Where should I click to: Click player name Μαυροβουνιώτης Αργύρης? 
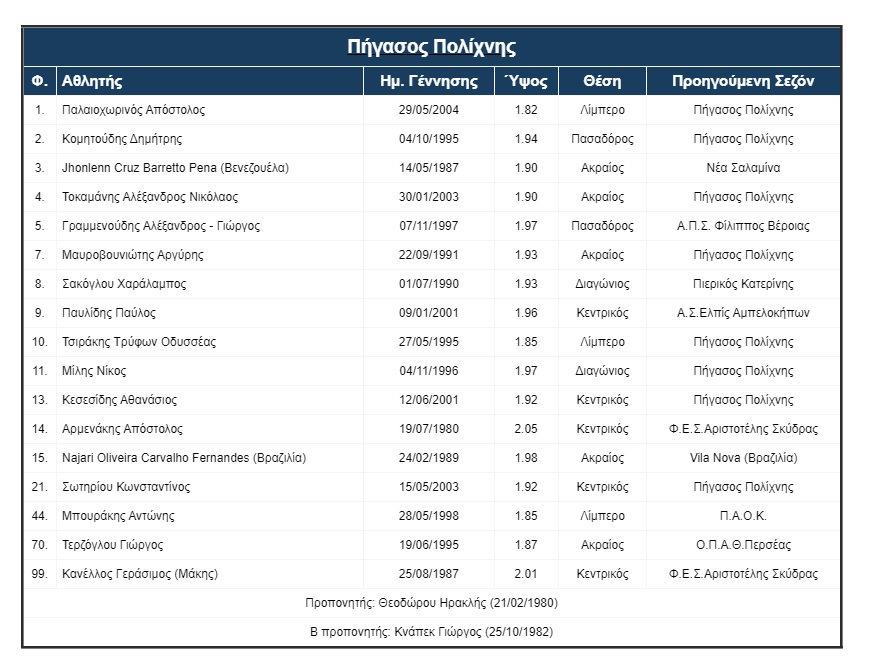pos(132,254)
